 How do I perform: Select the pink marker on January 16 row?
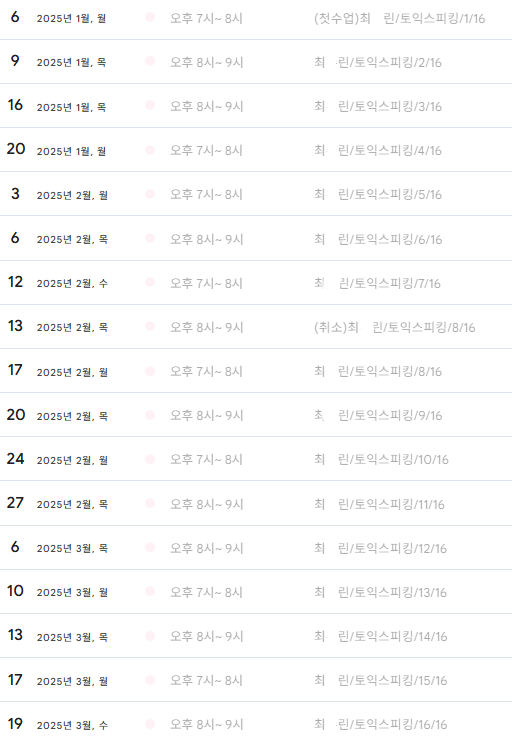[x=150, y=105]
